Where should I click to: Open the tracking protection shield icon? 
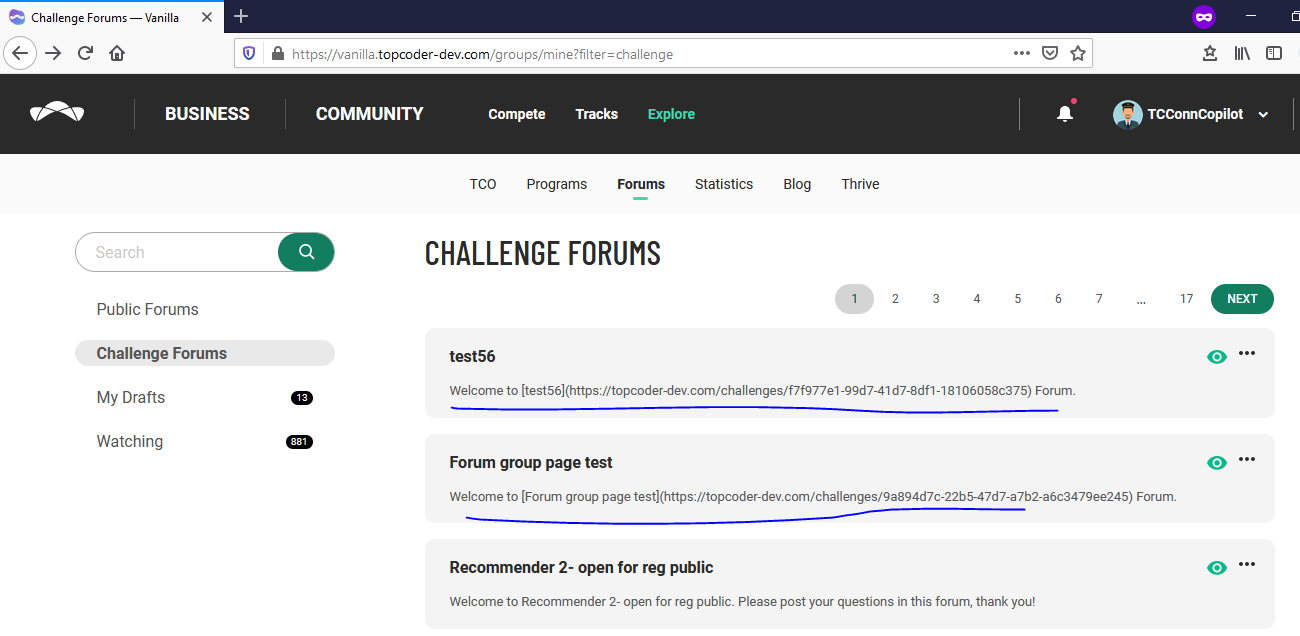point(249,54)
